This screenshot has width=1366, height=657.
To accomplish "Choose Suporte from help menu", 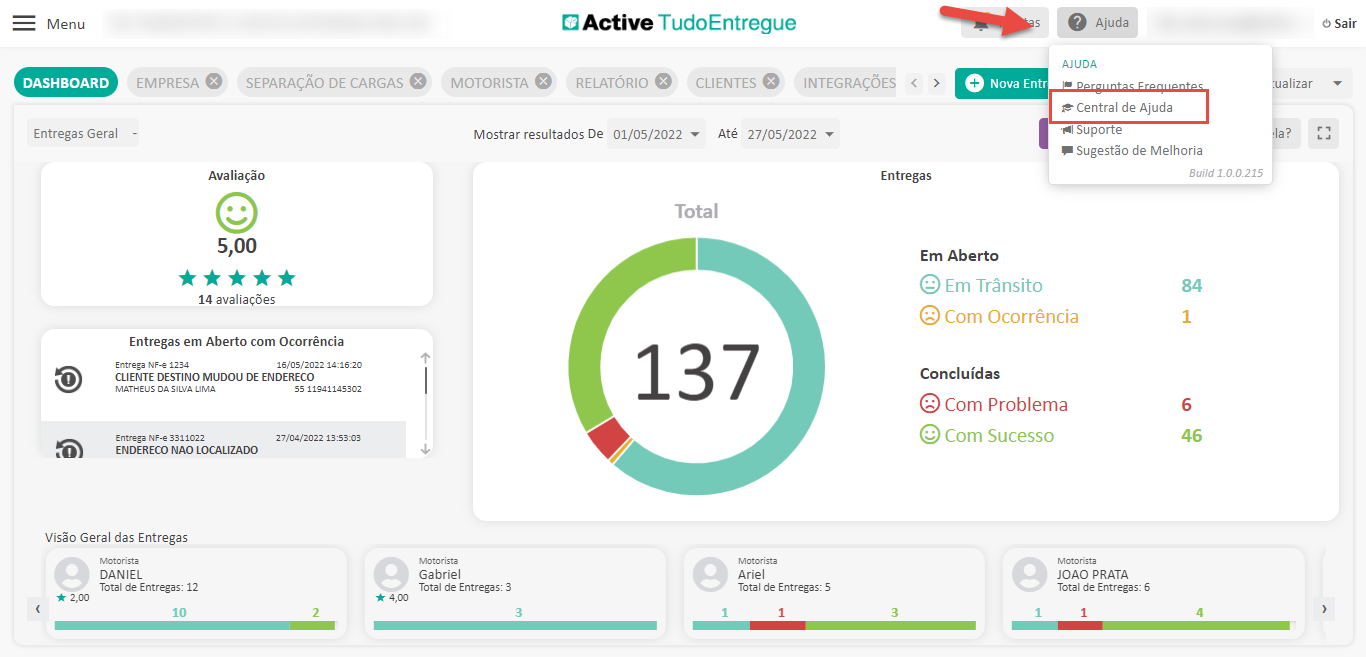I will click(1098, 129).
